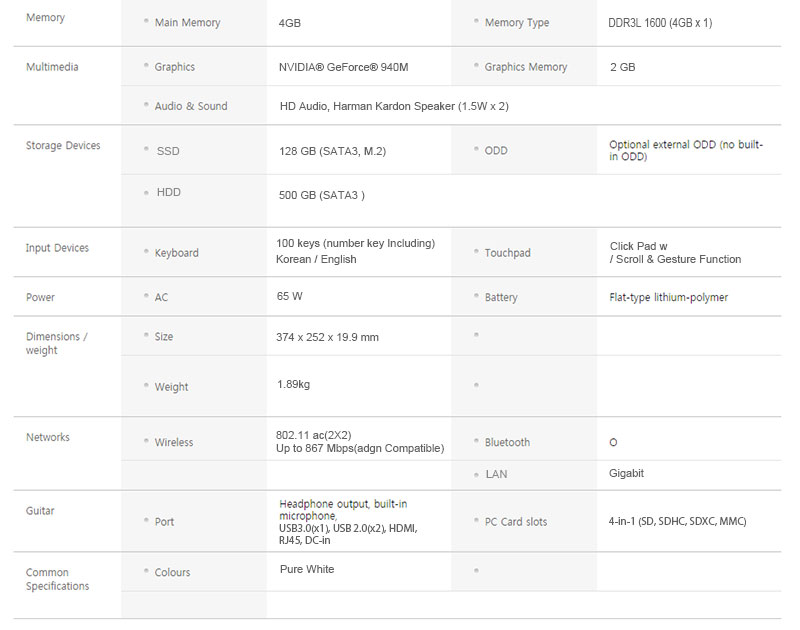The height and width of the screenshot is (630, 800).
Task: Click the Bluetooth spec label
Action: point(507,442)
